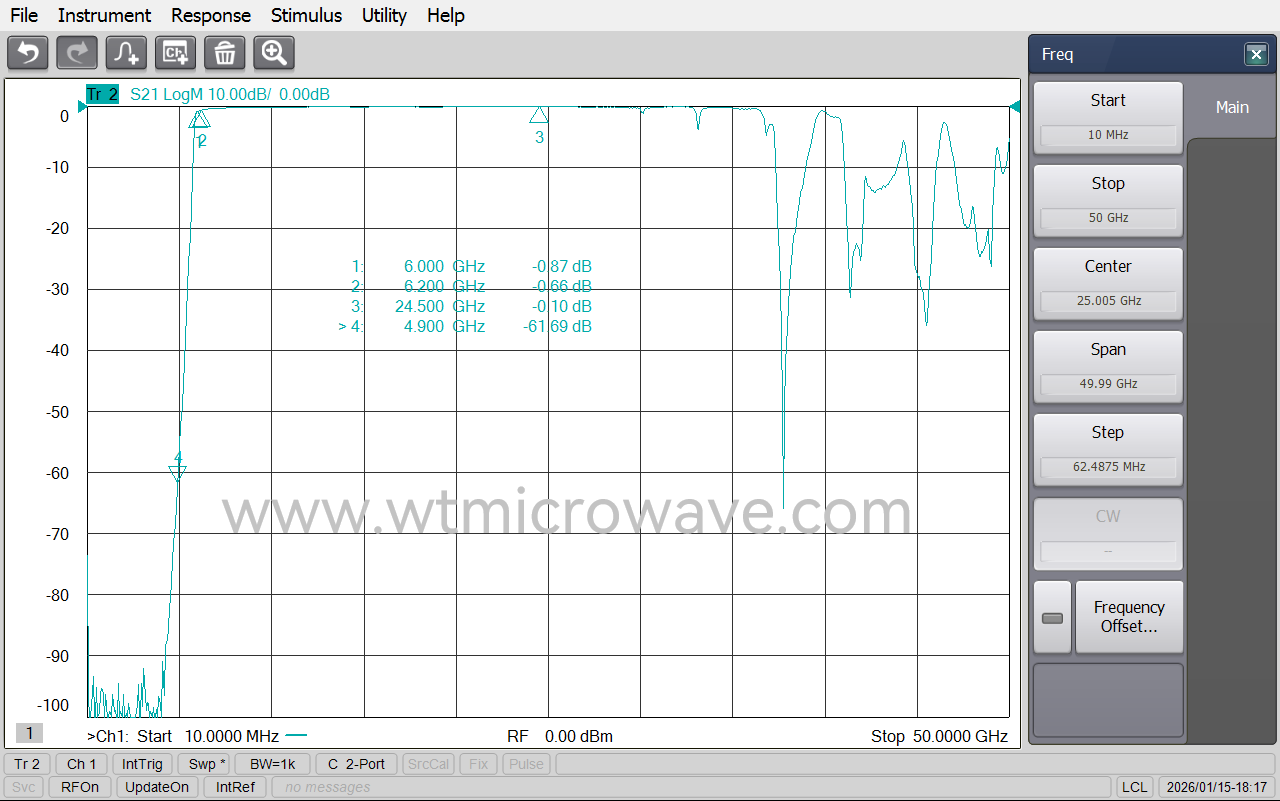
Task: Open the BW=1k bandwidth selector
Action: tap(272, 763)
